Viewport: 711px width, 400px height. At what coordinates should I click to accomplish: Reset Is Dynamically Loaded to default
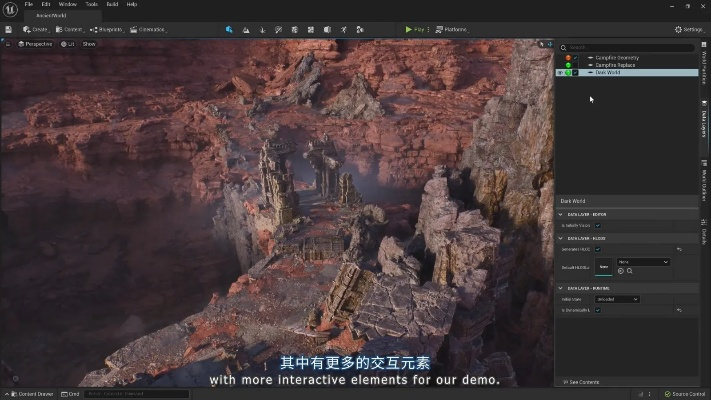[679, 310]
